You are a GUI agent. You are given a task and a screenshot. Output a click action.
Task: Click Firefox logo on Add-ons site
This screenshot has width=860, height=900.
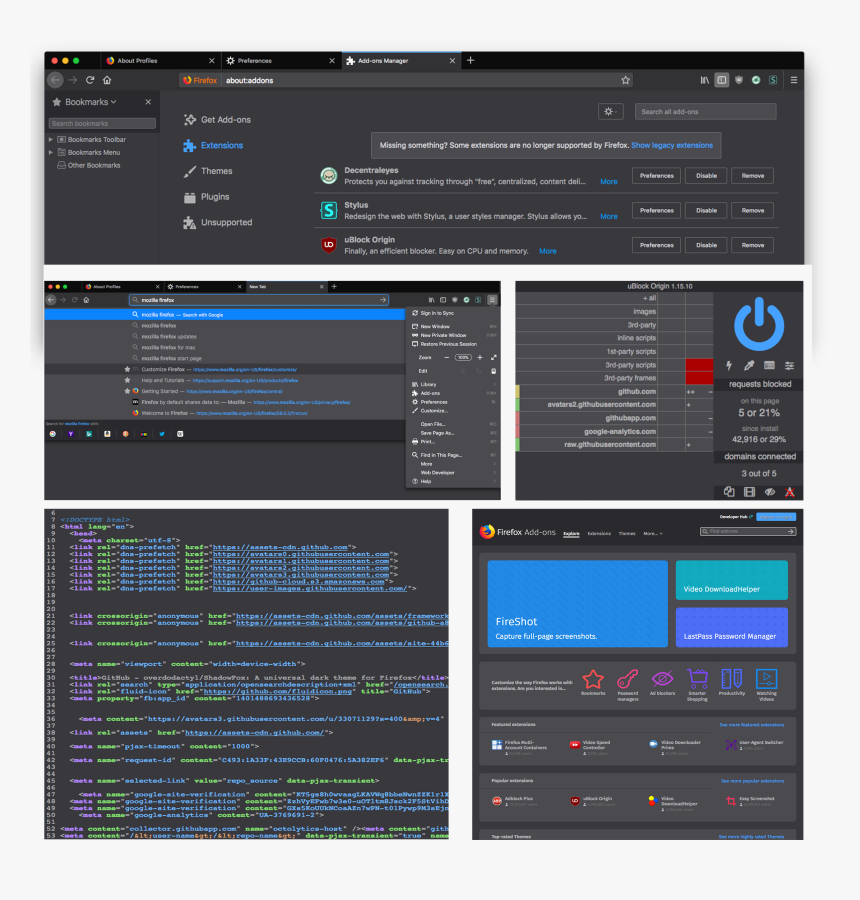(x=487, y=532)
